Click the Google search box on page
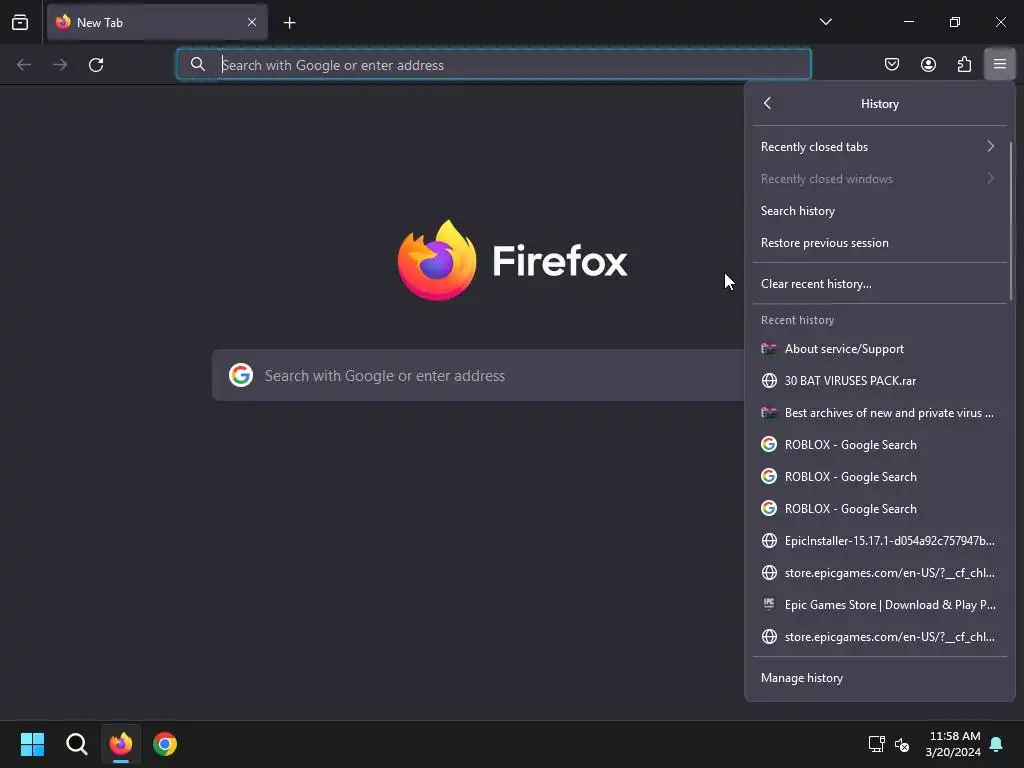This screenshot has height=768, width=1024. pos(478,376)
